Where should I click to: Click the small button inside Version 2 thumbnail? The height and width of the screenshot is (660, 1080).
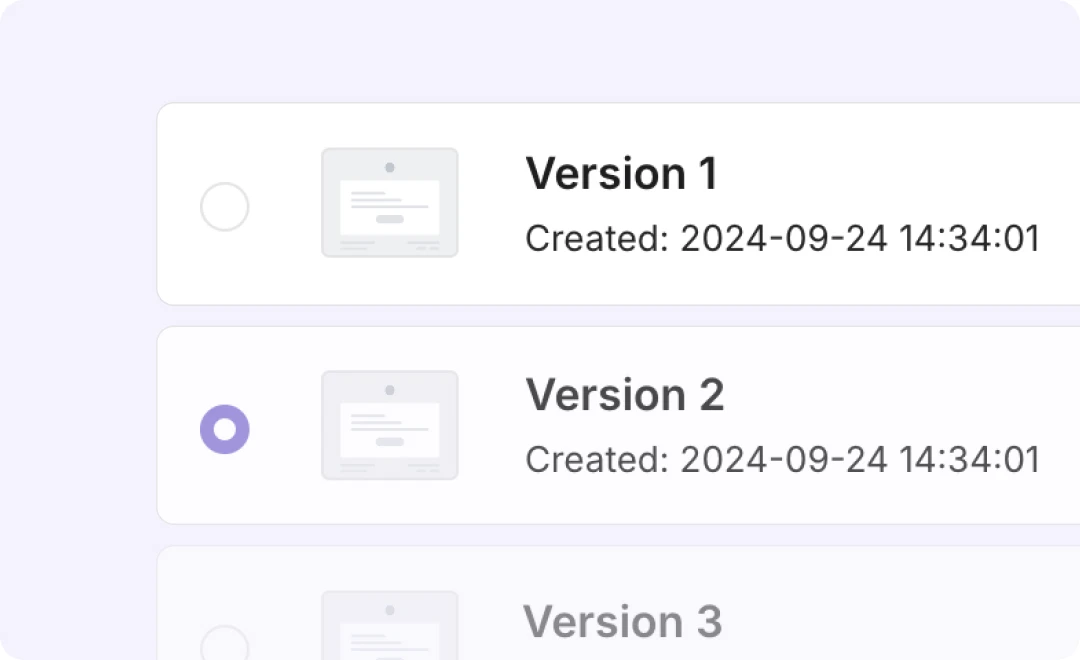[390, 441]
